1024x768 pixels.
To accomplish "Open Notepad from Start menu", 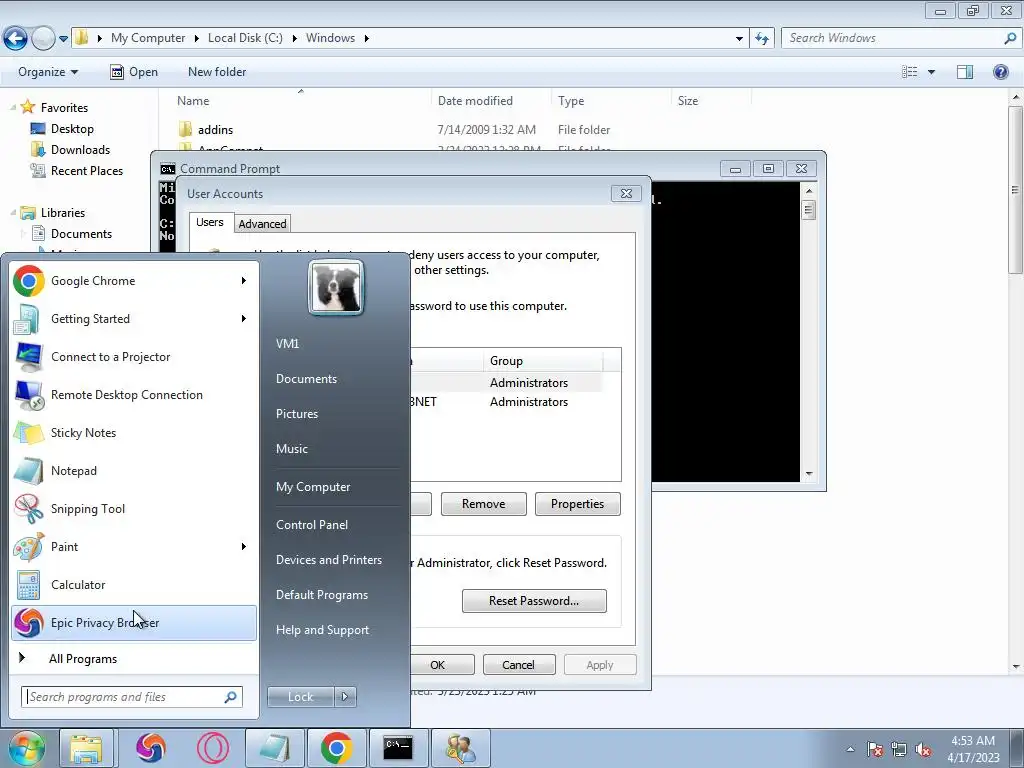I will (x=134, y=471).
